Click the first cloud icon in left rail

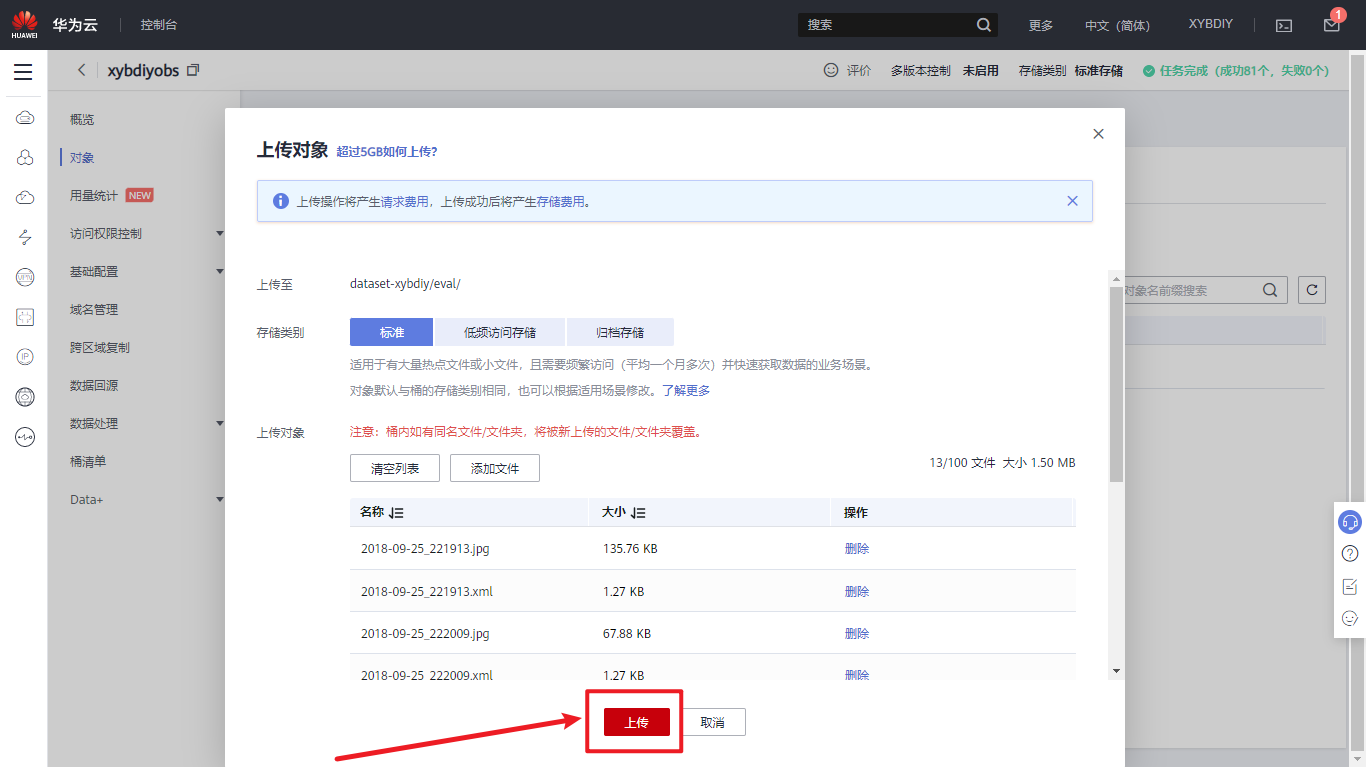click(x=25, y=118)
